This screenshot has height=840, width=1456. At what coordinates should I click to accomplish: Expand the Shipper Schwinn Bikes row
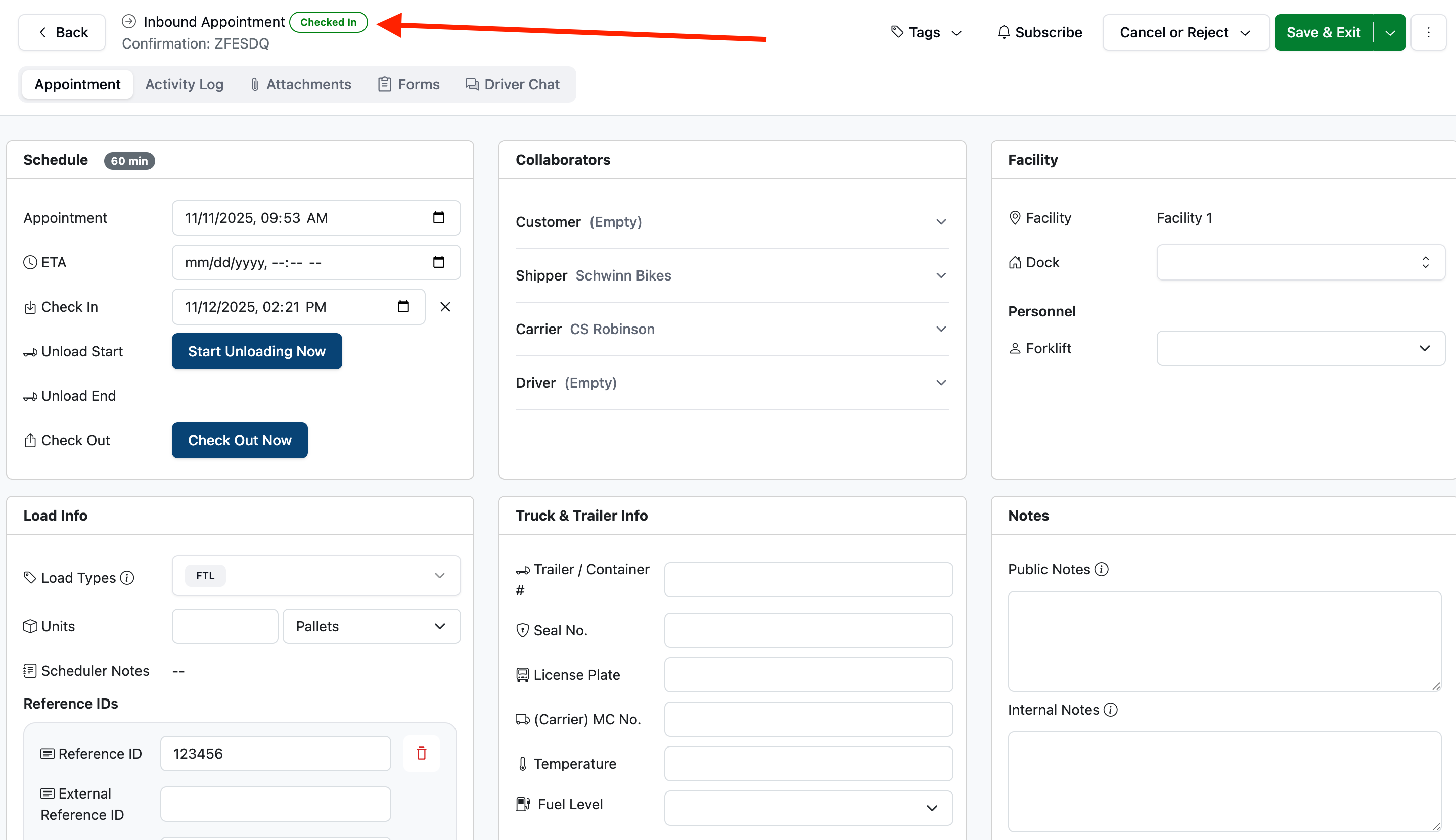[733, 276]
